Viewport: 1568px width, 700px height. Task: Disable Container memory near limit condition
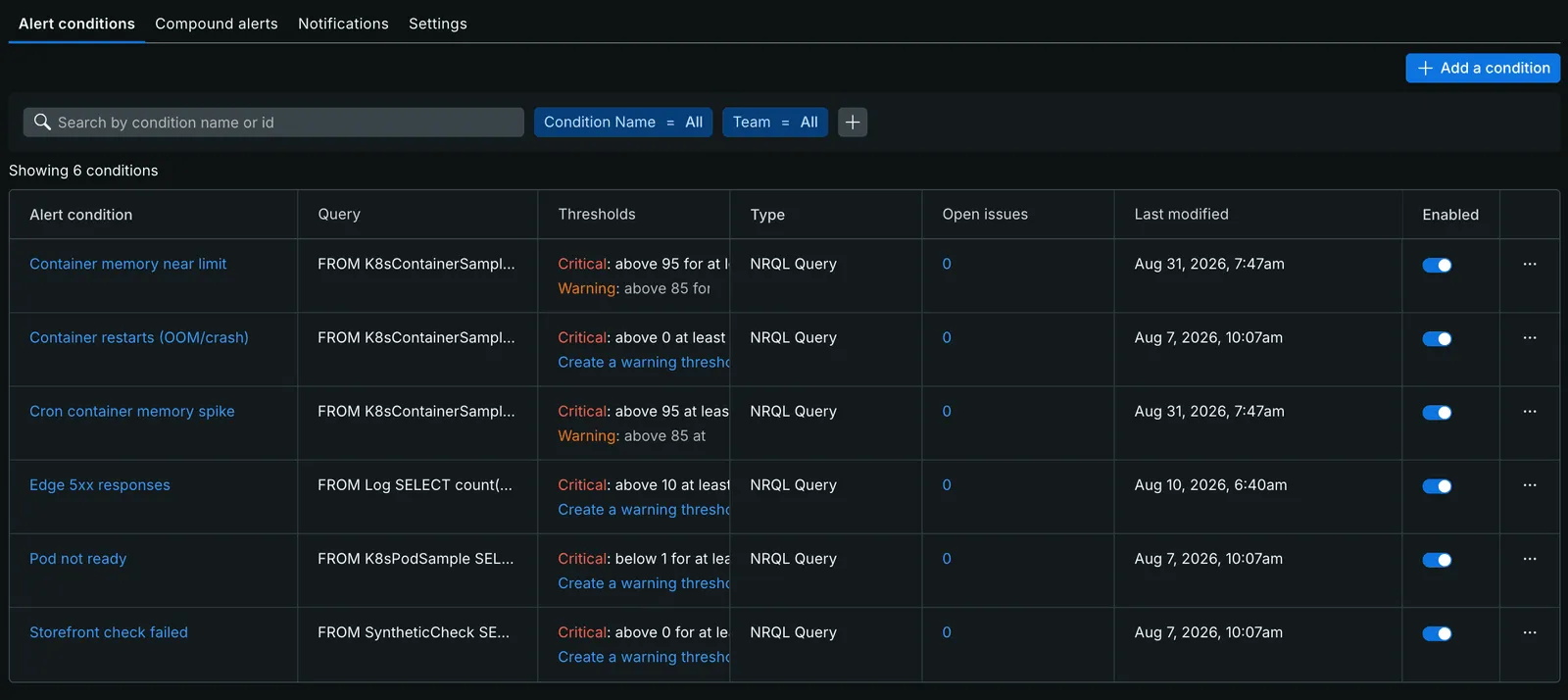pos(1437,265)
